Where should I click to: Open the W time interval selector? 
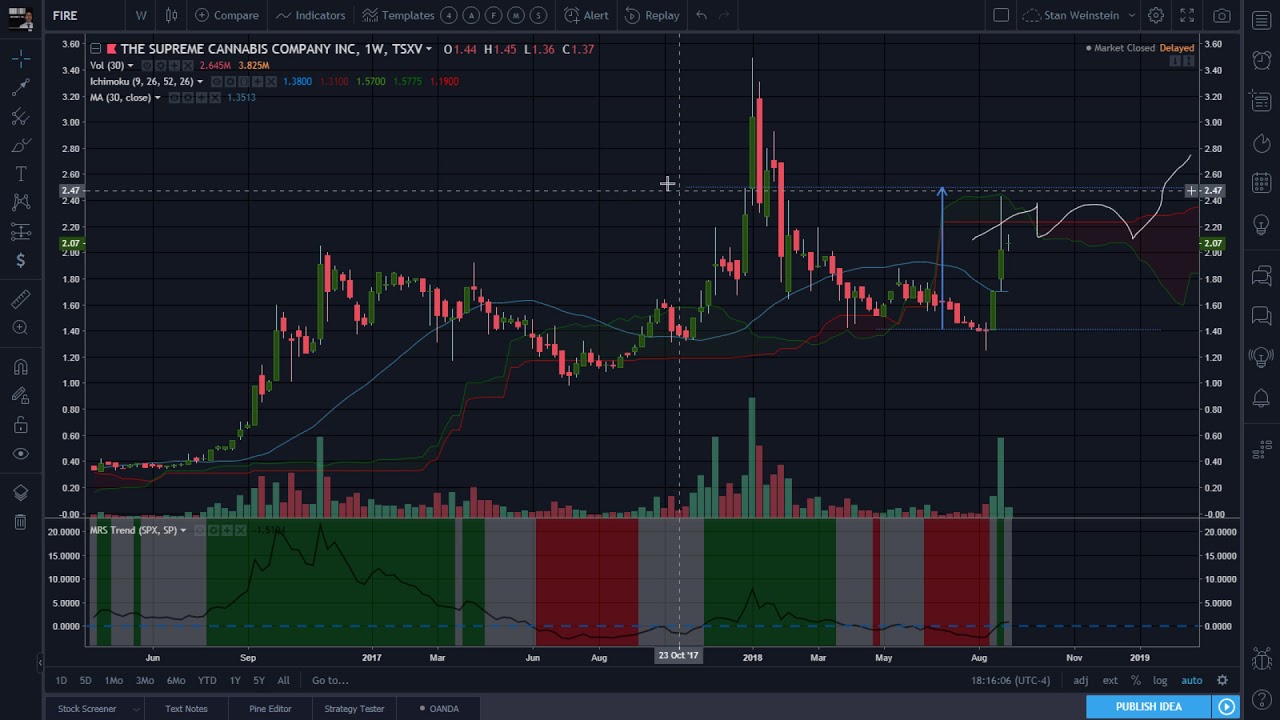click(141, 15)
